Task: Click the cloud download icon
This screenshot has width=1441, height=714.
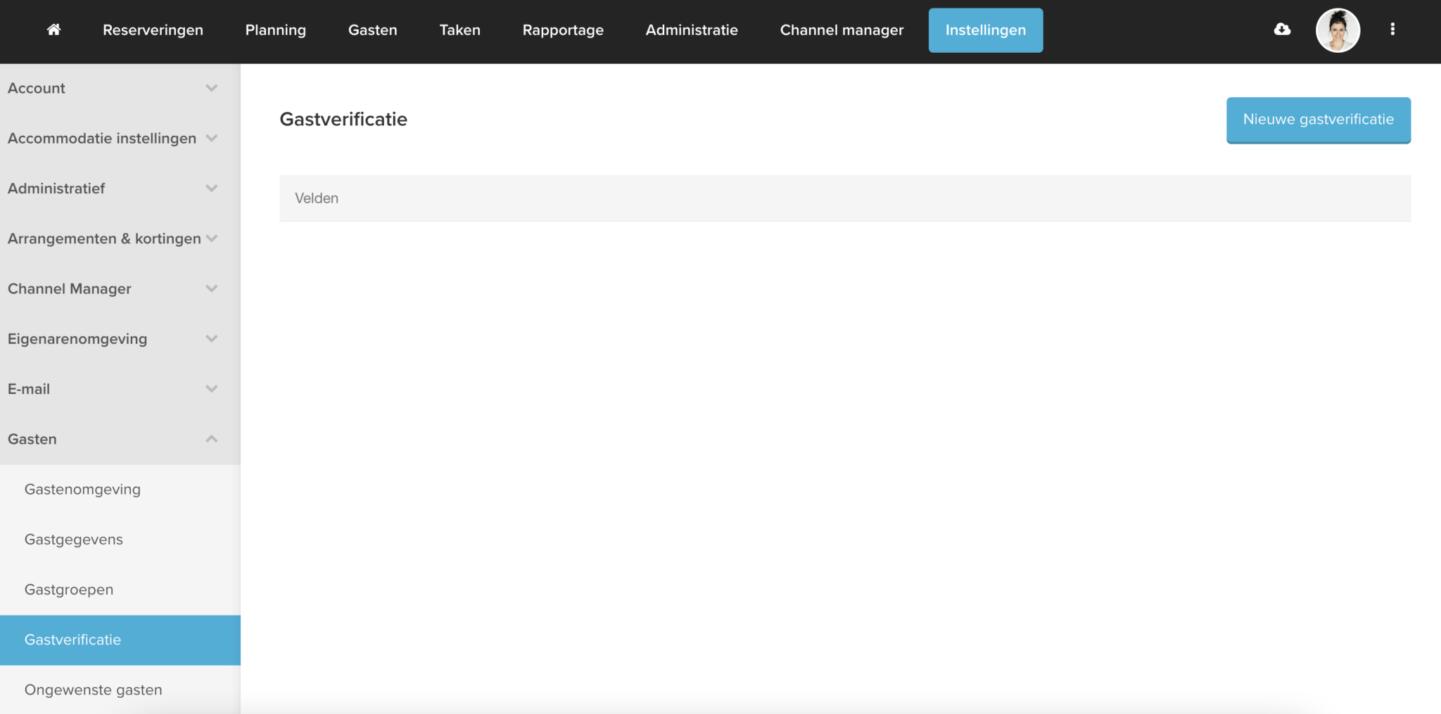Action: [x=1282, y=30]
